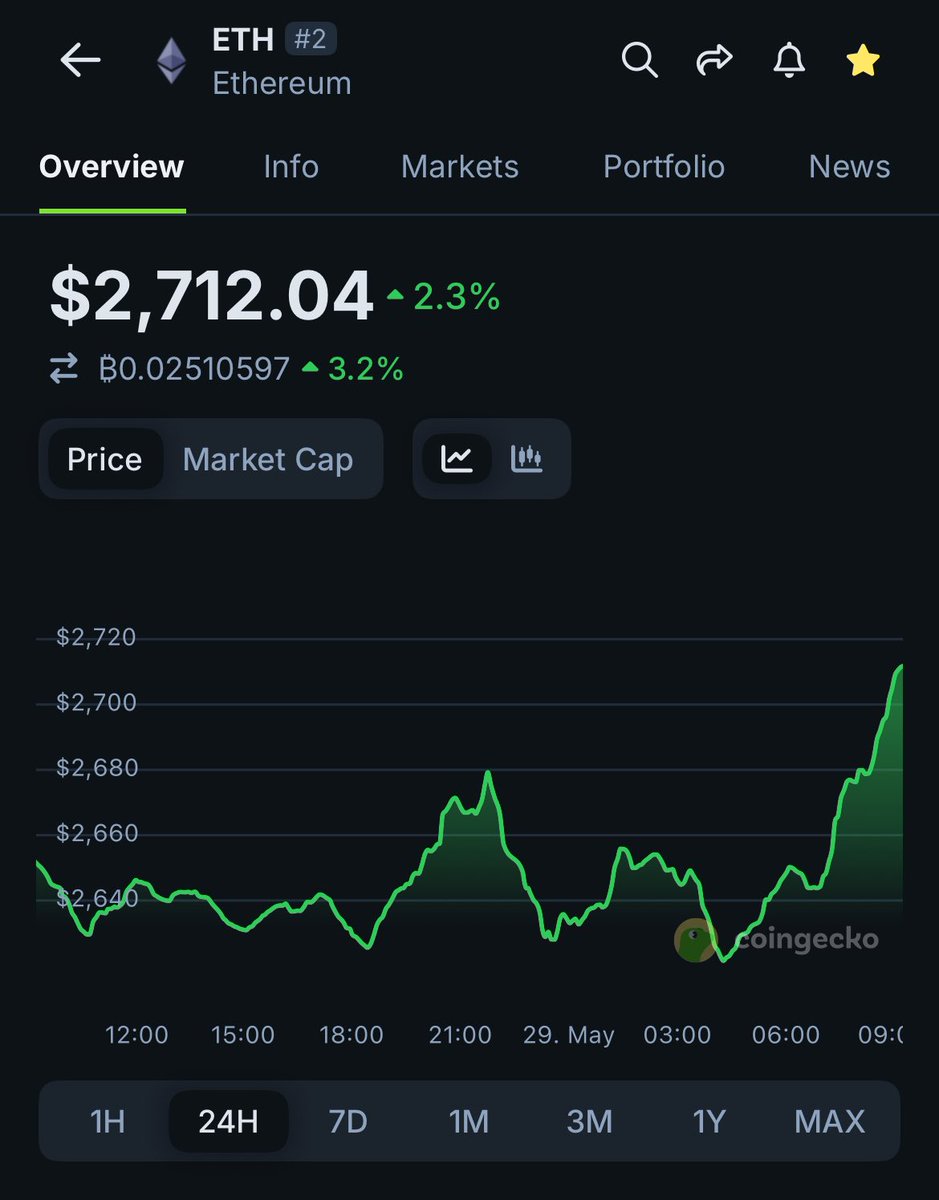Tap the $2,720 axis label
This screenshot has height=1200, width=939.
tap(95, 637)
